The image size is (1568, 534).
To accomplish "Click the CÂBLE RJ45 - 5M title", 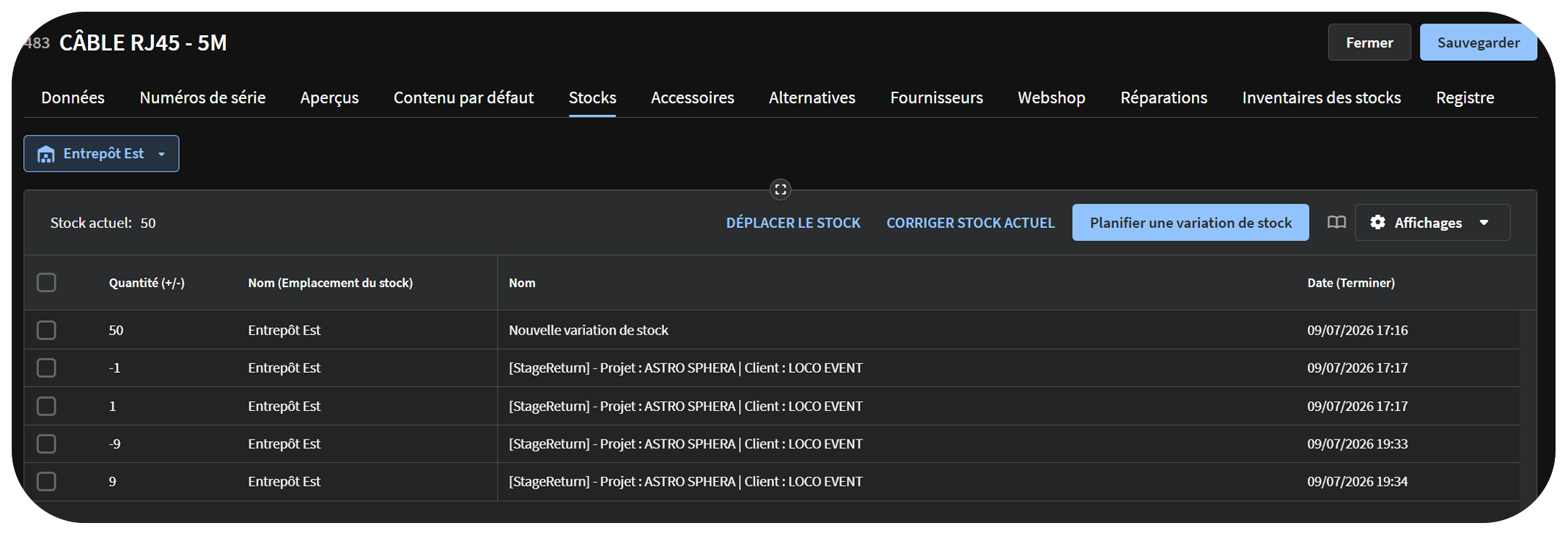I will [x=143, y=43].
